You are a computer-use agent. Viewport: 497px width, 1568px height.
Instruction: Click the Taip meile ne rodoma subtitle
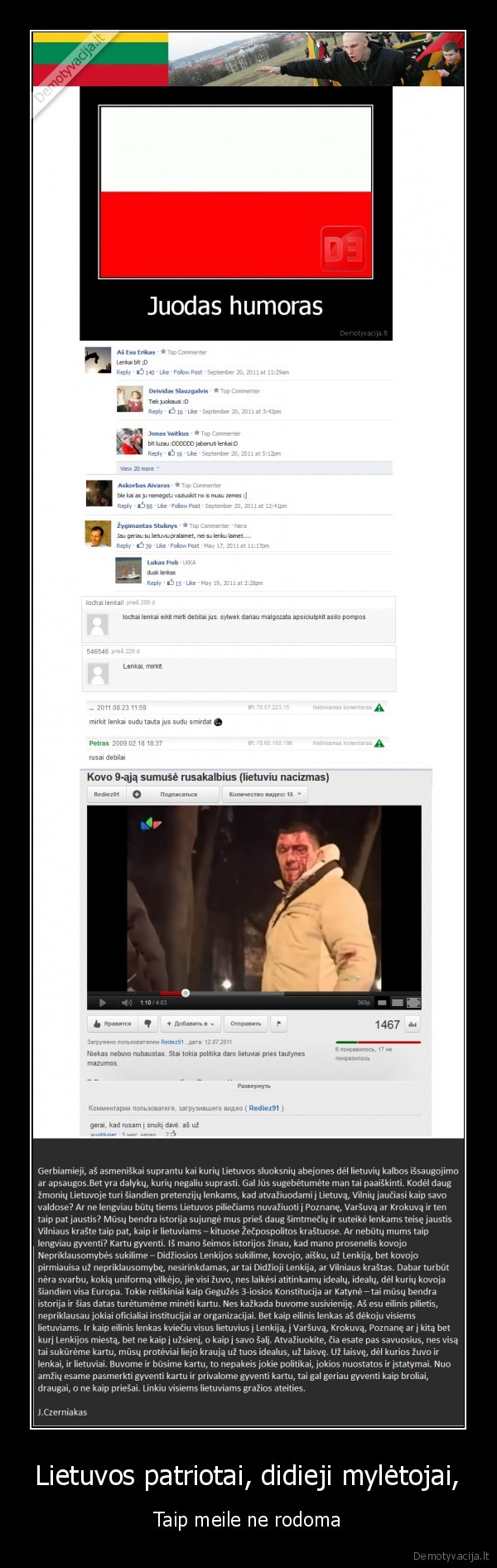click(247, 1519)
